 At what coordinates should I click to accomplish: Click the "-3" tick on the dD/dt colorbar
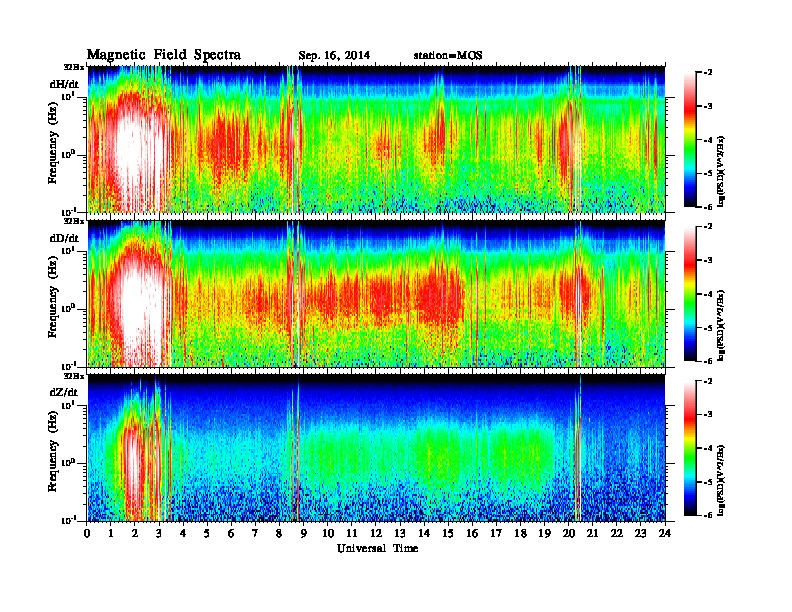point(708,261)
